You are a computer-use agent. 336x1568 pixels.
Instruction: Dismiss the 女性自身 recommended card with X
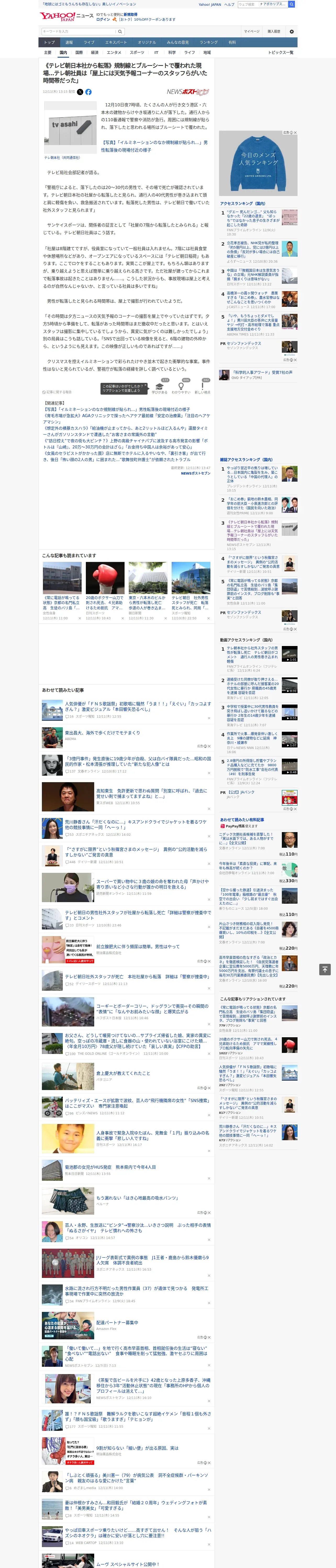click(x=79, y=618)
